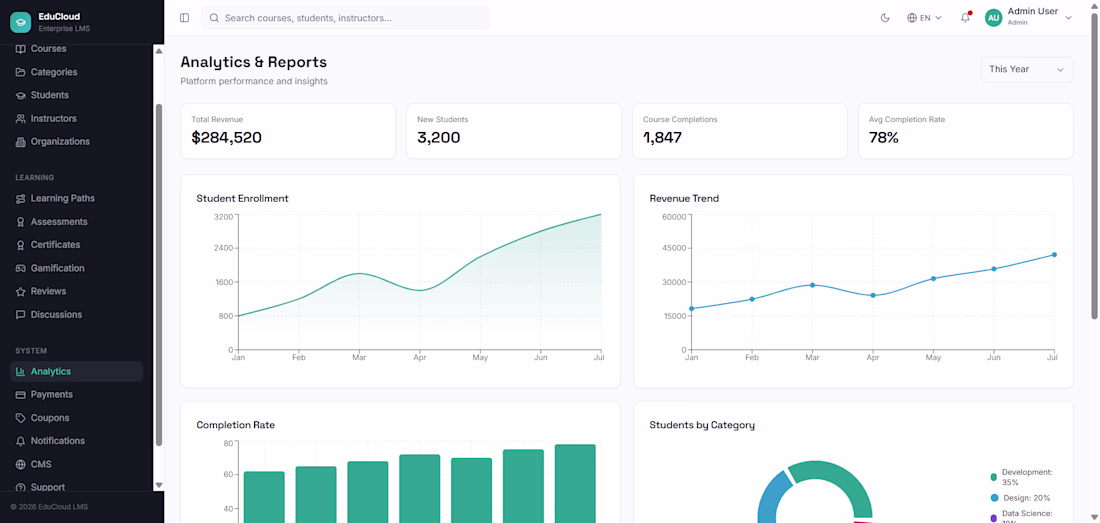Image resolution: width=1100 pixels, height=523 pixels.
Task: Click the EduCloud graduation cap logo
Action: point(21,22)
